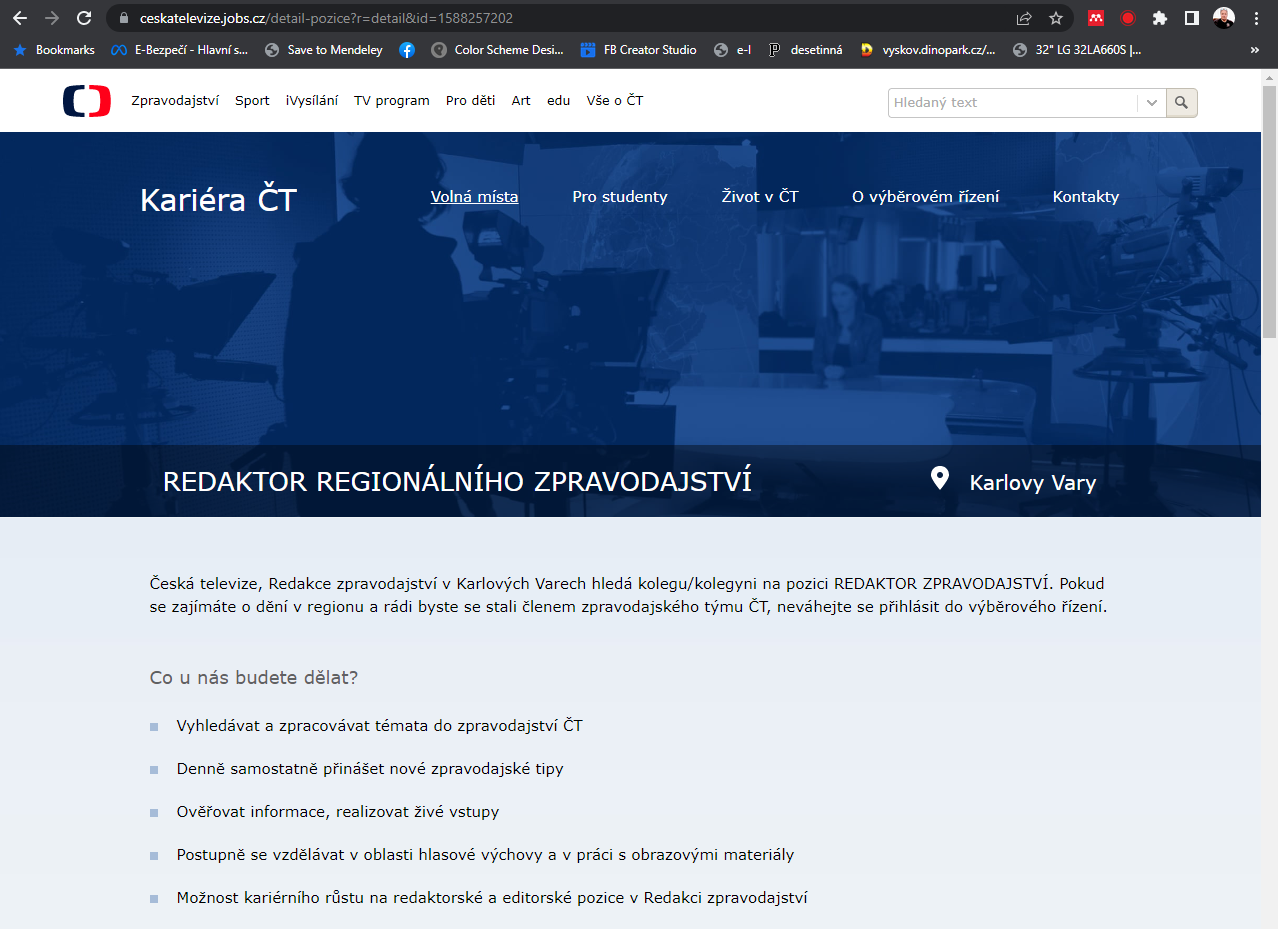Image resolution: width=1278 pixels, height=929 pixels.
Task: Click the REDAKTOR REGIONÁLNÍHO ZPRAVODAJSTVÍ title
Action: tap(457, 481)
